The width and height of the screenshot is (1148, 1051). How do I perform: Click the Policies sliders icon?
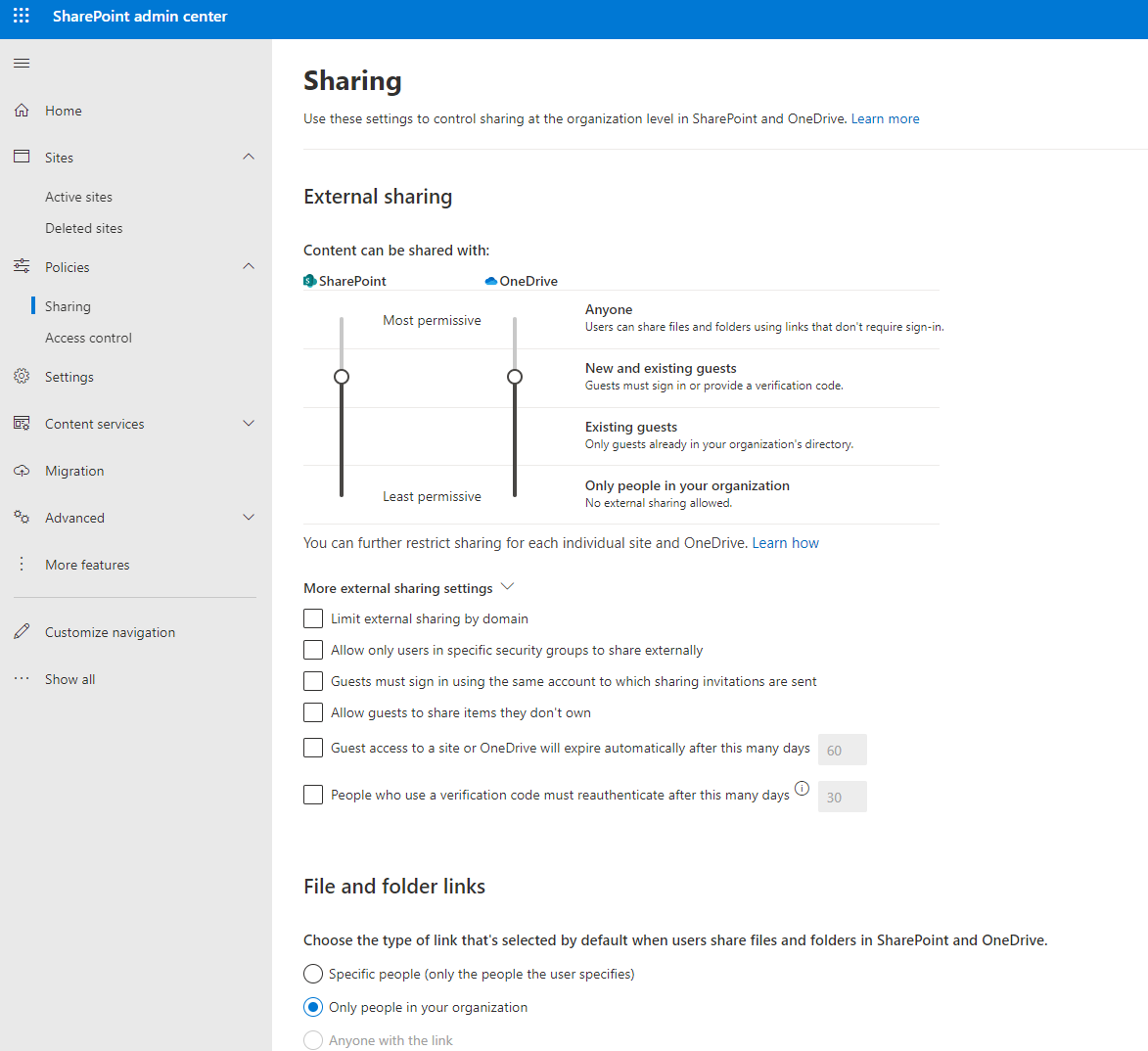[22, 266]
